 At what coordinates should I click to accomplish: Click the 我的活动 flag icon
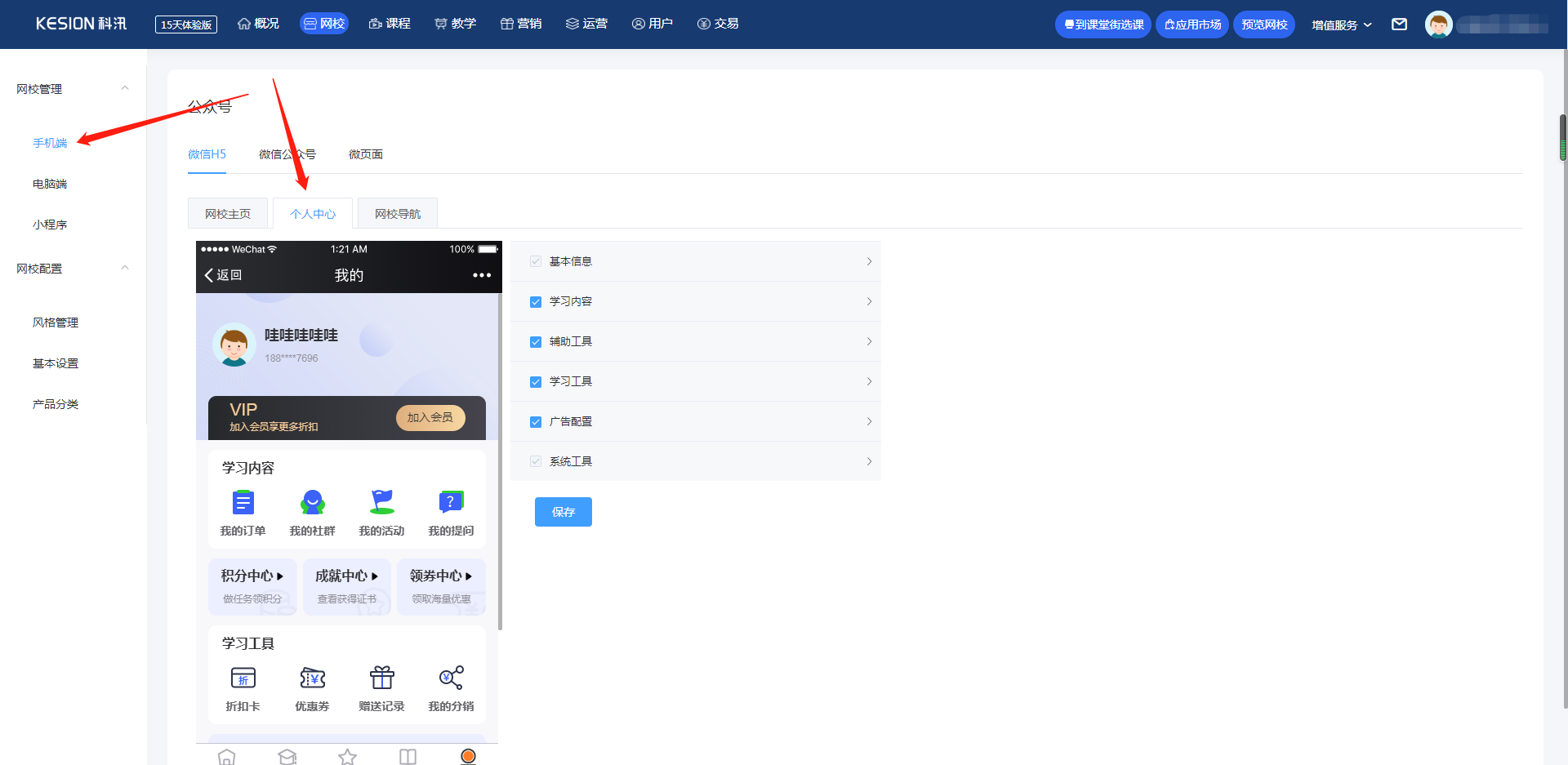[x=381, y=502]
